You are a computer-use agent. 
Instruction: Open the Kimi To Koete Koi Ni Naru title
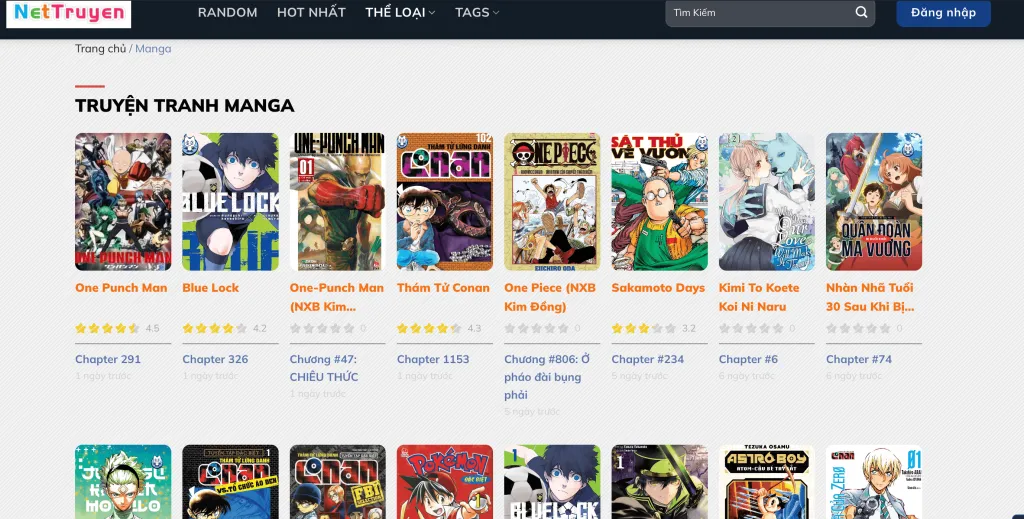[759, 297]
